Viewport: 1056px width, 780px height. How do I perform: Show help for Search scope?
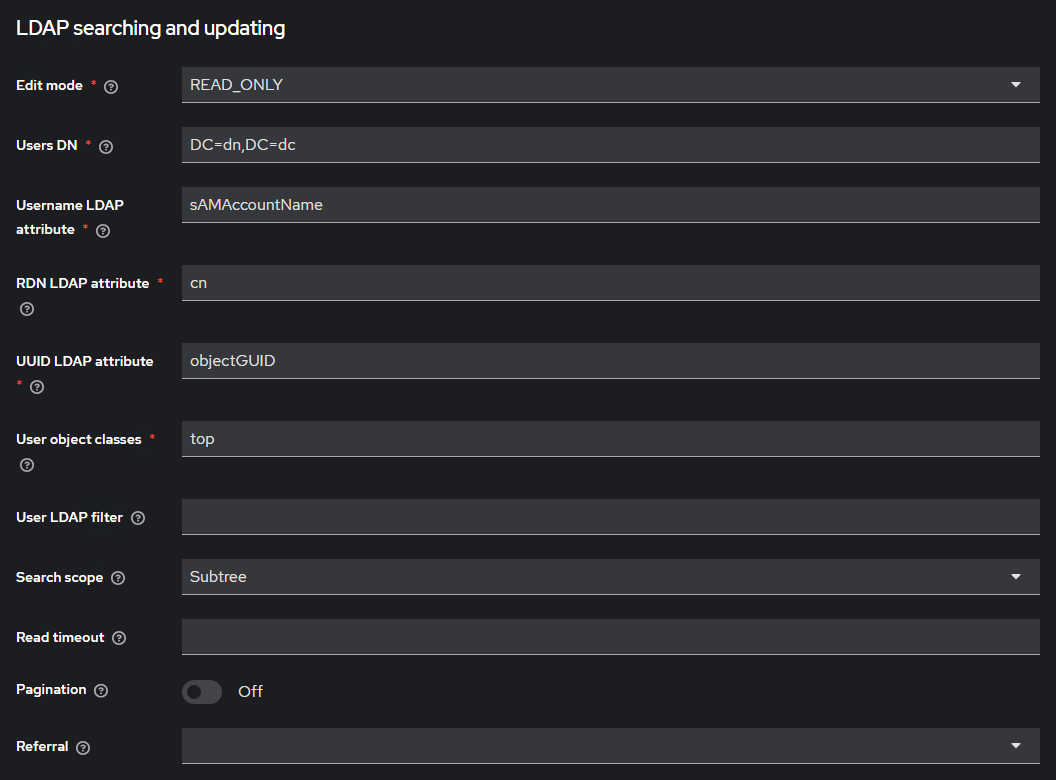pyautogui.click(x=118, y=578)
